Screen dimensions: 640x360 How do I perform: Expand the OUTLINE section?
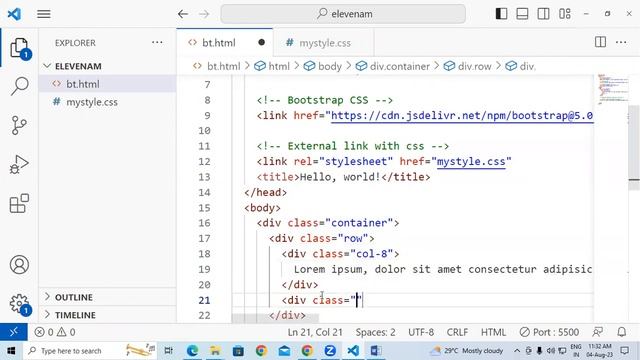tap(108, 297)
